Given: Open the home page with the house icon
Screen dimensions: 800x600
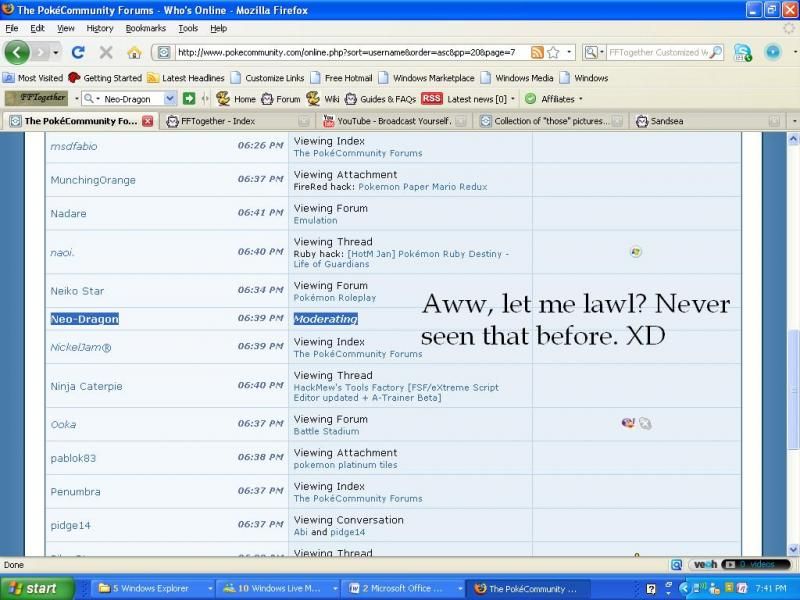Looking at the screenshot, I should (x=134, y=52).
